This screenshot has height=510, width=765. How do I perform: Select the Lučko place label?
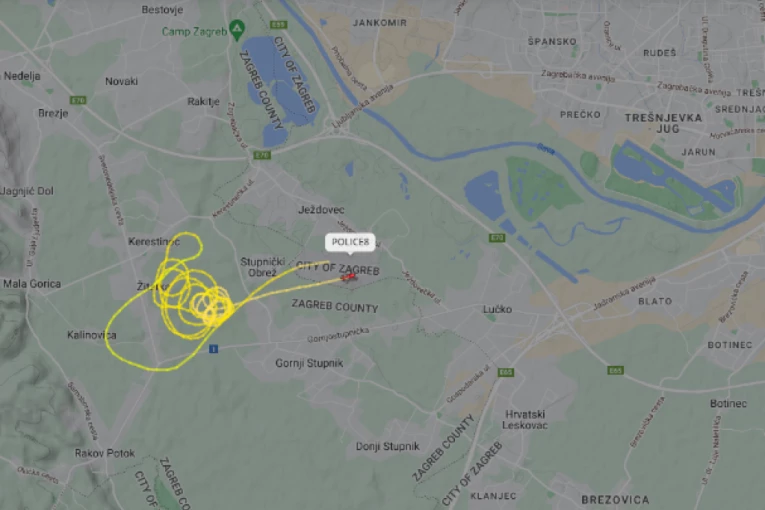point(497,309)
